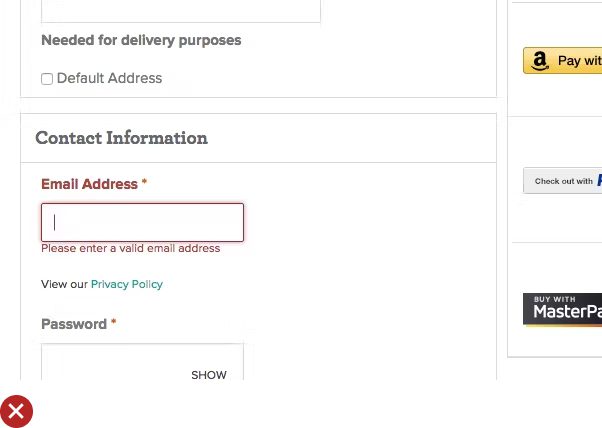Click the PayPal logo on checkout button
The height and width of the screenshot is (428, 602).
tap(599, 181)
